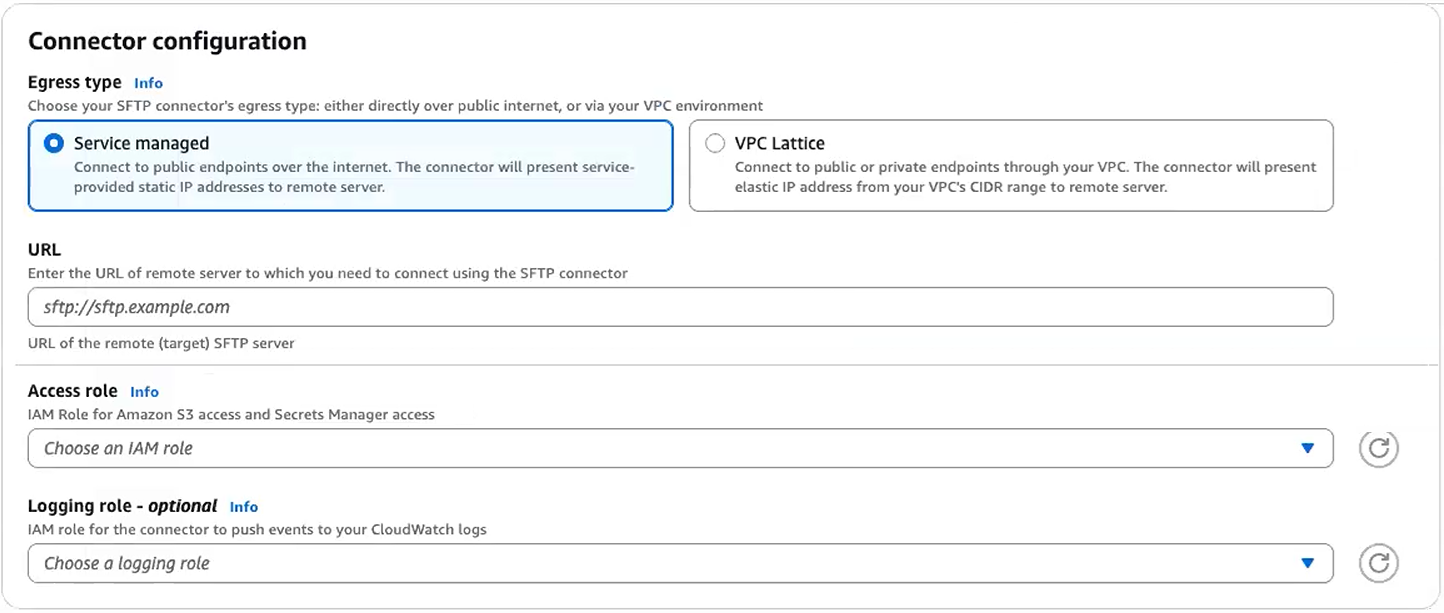Screen dimensions: 1444x613
Task: Refresh the Access role IAM list
Action: (x=1378, y=448)
